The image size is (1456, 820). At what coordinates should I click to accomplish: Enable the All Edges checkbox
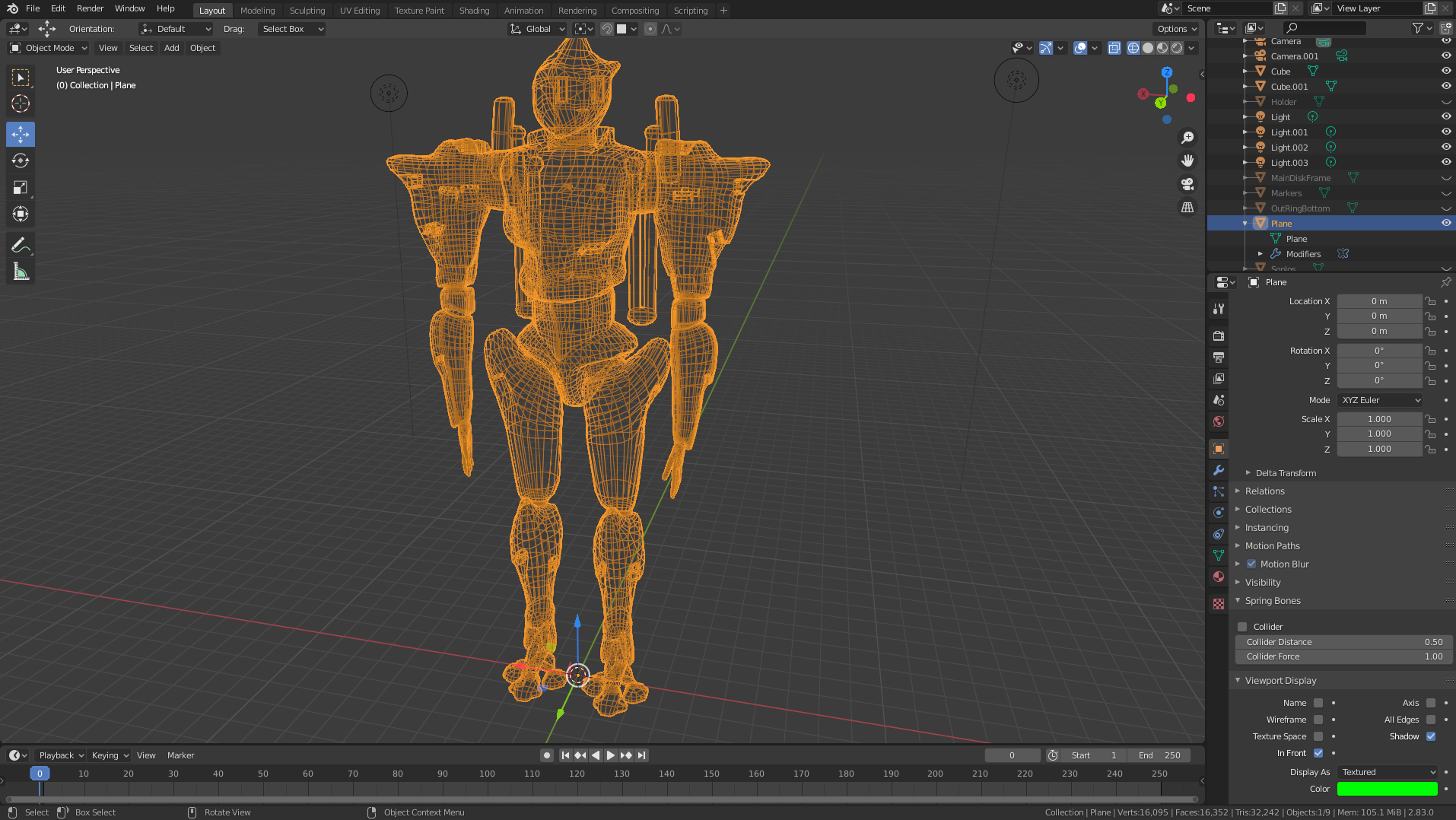[1431, 720]
